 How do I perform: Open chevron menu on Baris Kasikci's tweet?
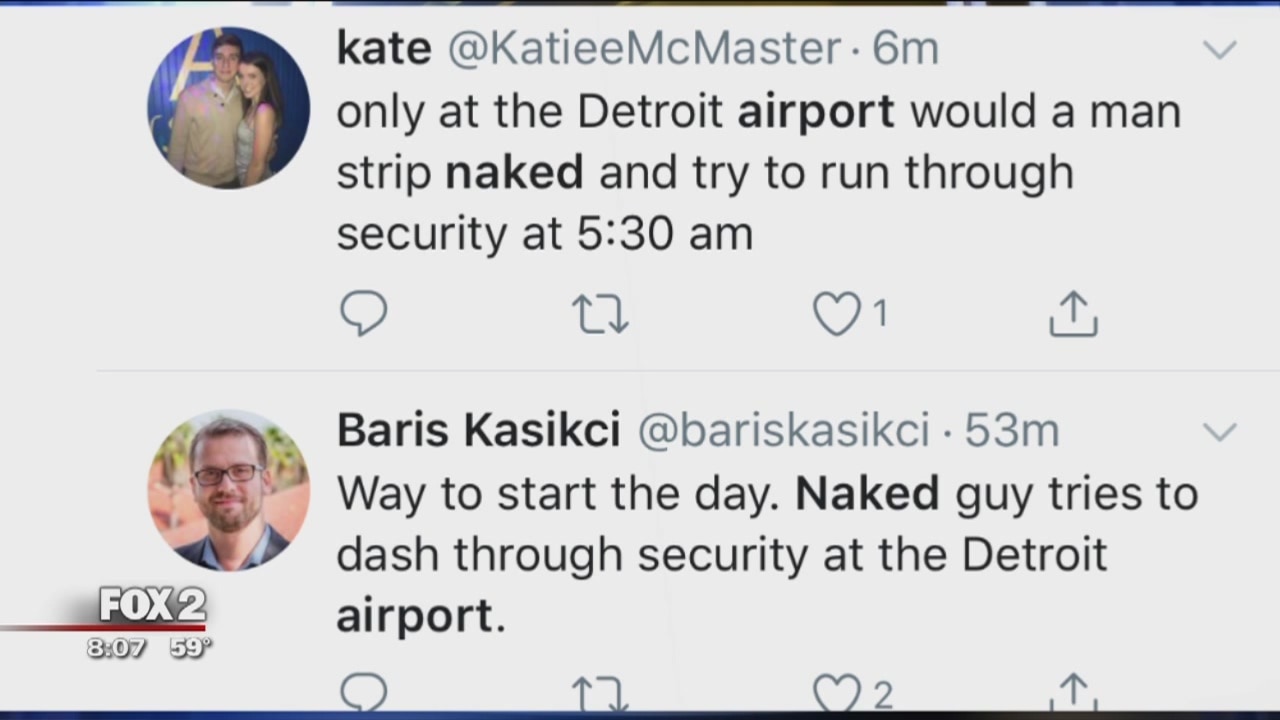pos(1220,432)
